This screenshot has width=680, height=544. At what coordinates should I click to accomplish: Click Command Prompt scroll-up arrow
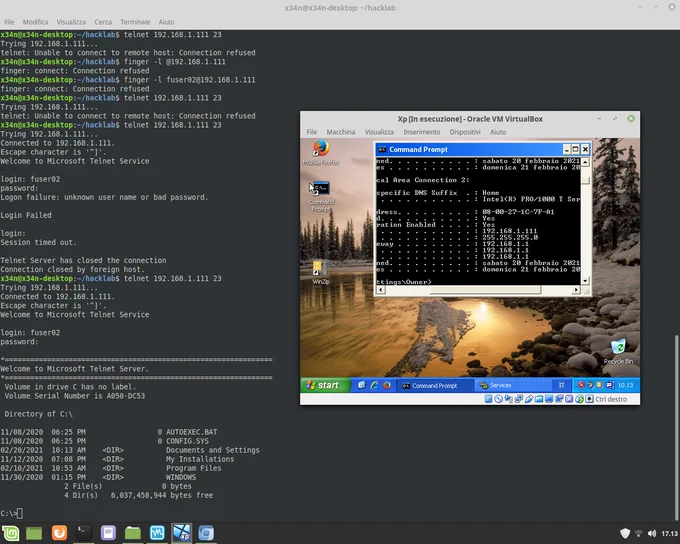(585, 162)
